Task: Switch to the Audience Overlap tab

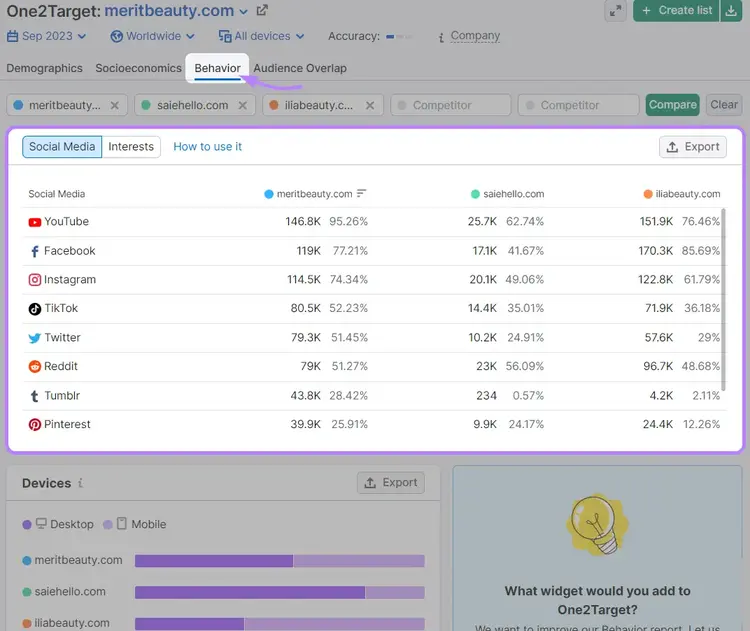Action: click(300, 68)
